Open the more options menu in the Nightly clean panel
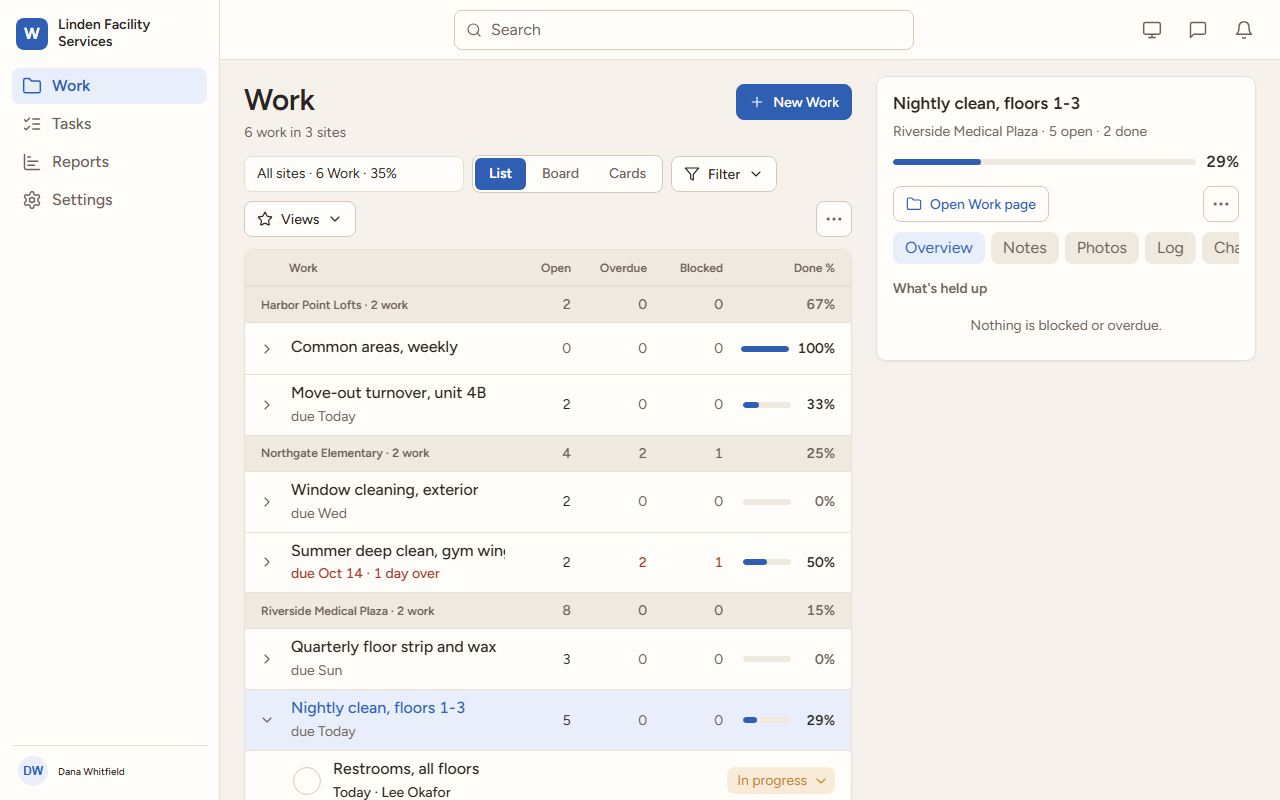Viewport: 1280px width, 800px height. 1221,204
